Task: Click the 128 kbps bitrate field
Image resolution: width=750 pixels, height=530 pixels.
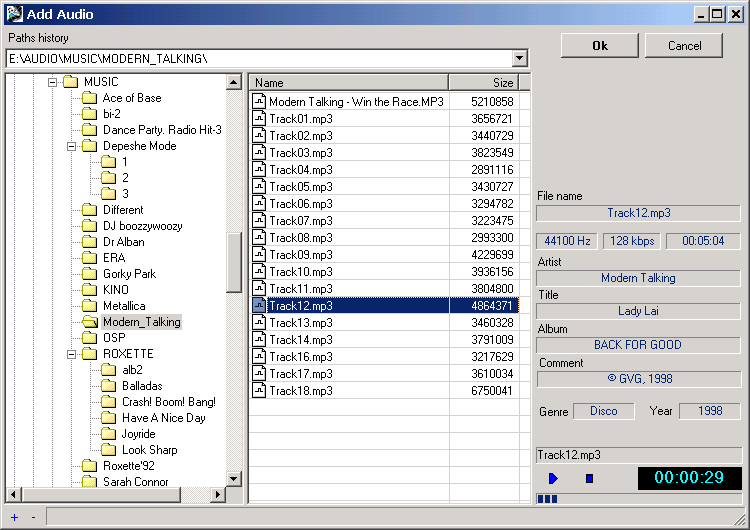Action: (632, 241)
